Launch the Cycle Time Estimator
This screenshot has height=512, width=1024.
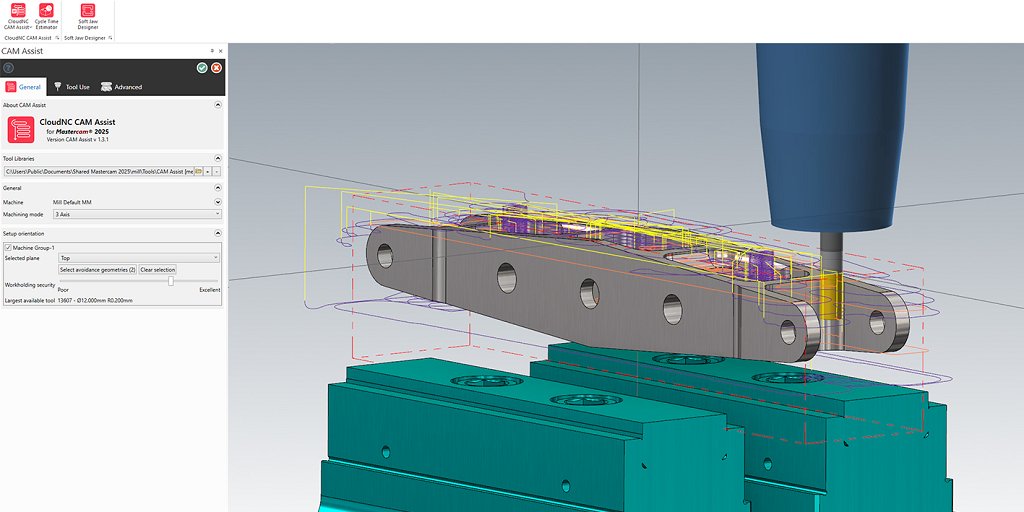click(46, 14)
